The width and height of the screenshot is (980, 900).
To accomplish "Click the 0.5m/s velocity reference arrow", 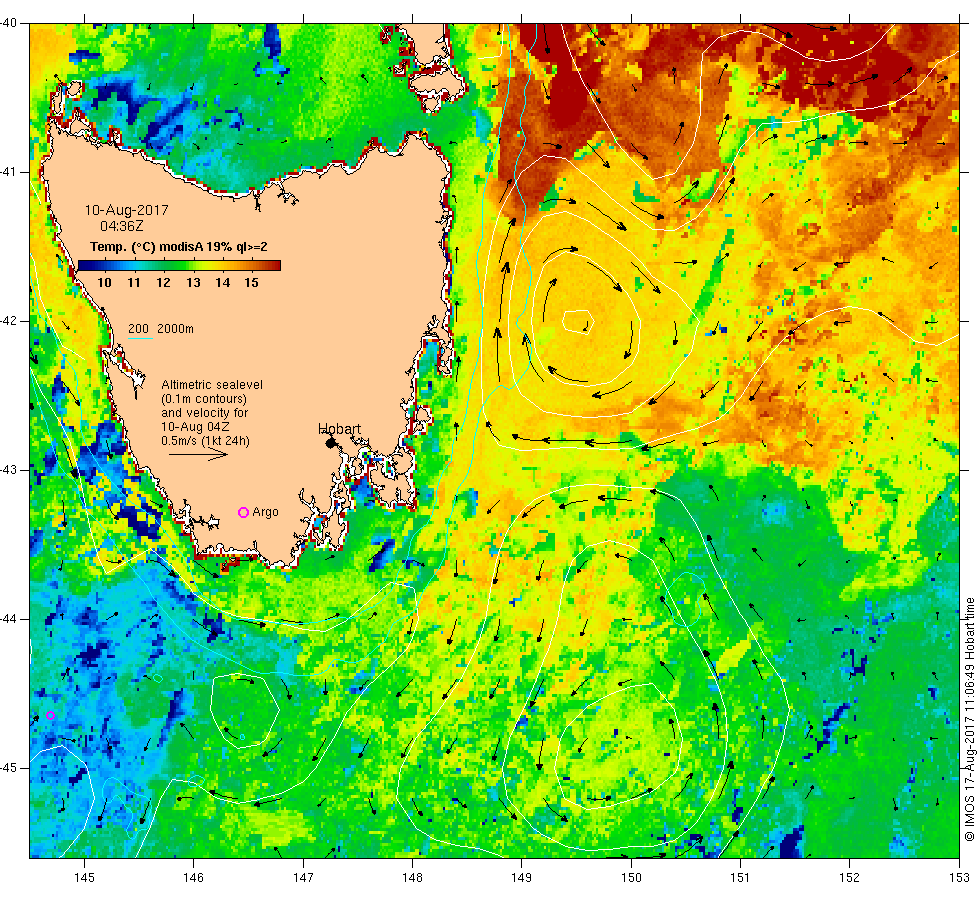I will coord(199,454).
